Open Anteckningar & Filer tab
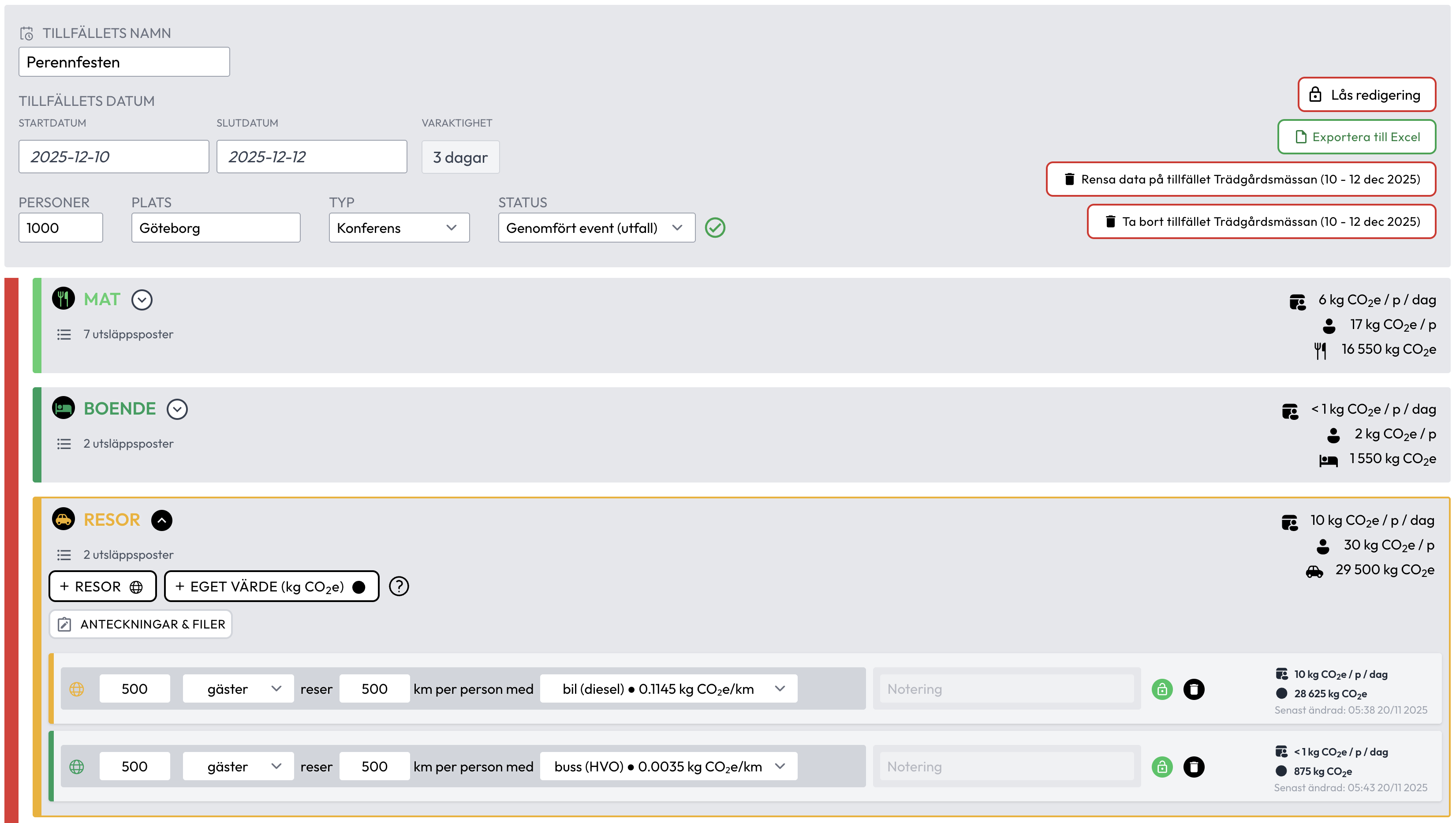Screen dimensions: 1456x823 (x=141, y=624)
